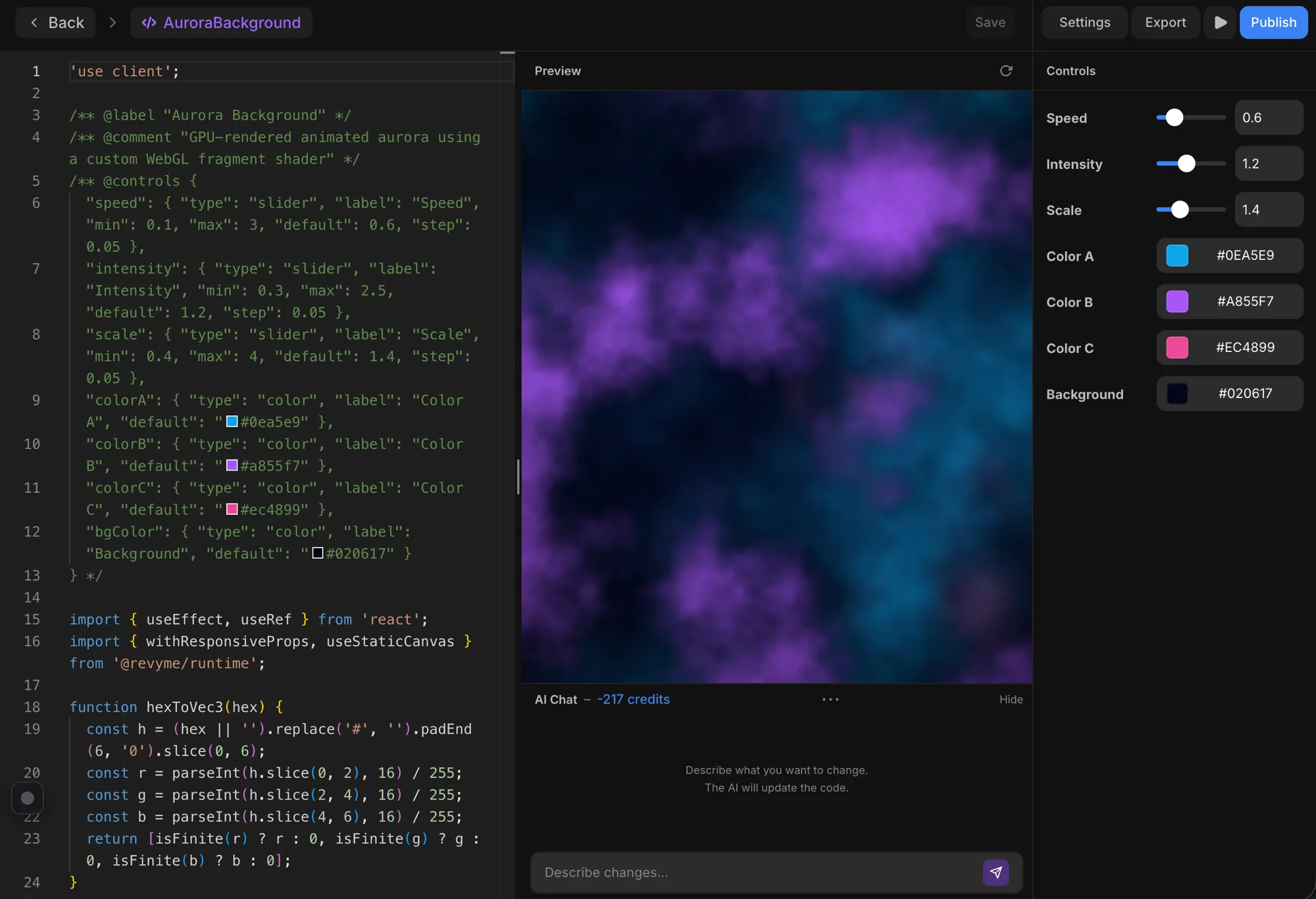
Task: Edit the Scale value field 1.4
Action: pyautogui.click(x=1269, y=210)
